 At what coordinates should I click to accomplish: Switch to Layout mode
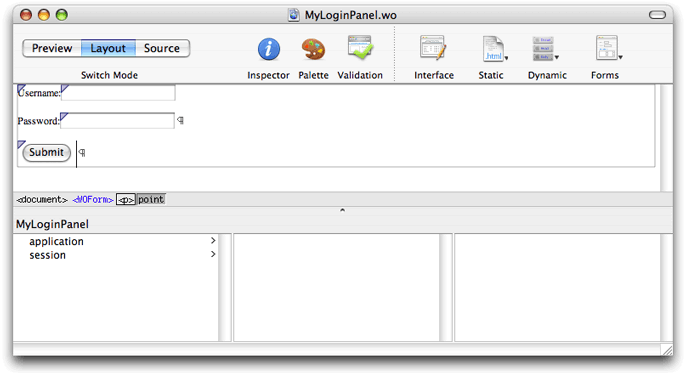click(x=108, y=48)
